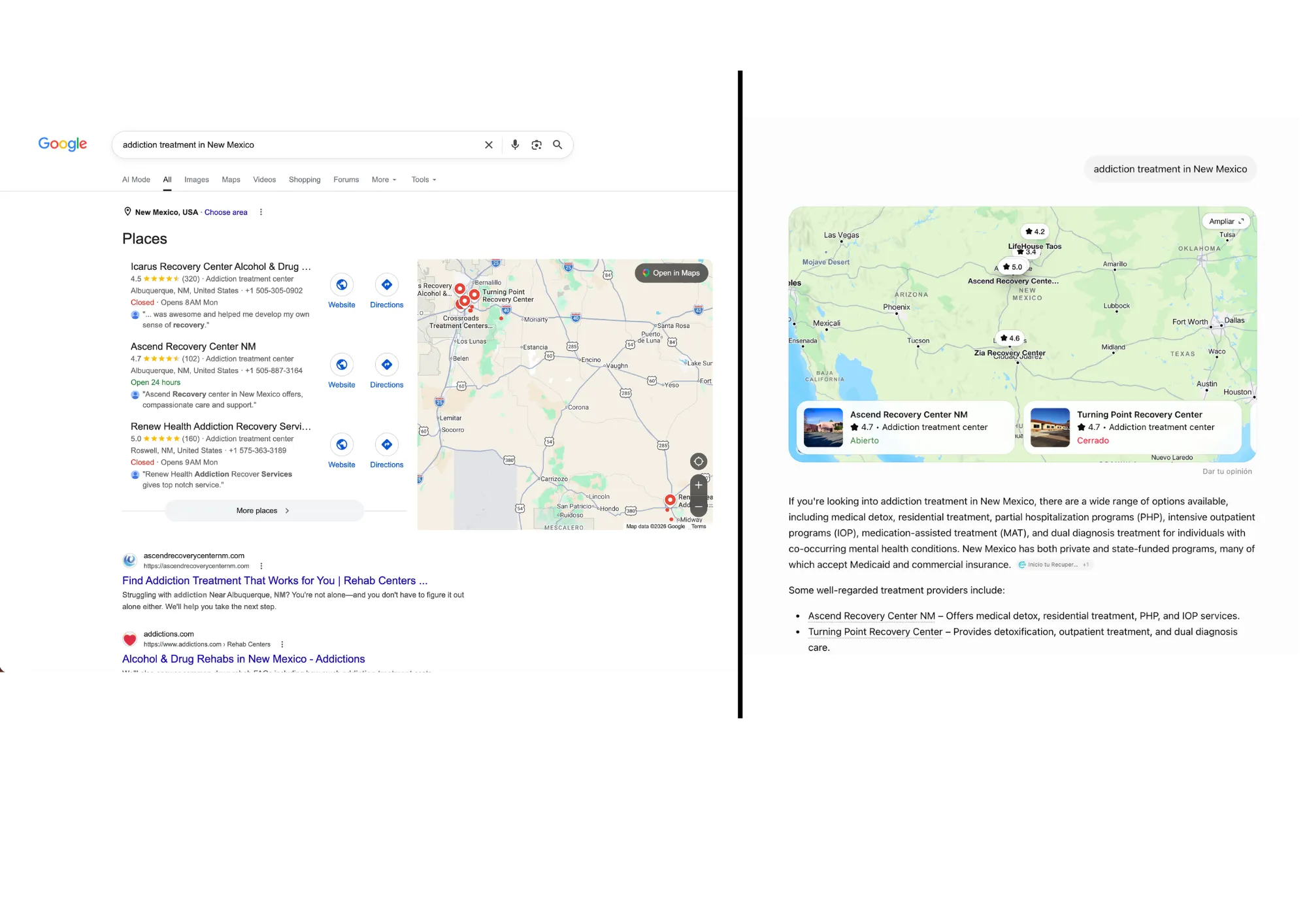Open Ascend Recovery Center NM listing title
The height and width of the screenshot is (924, 1307).
(x=193, y=347)
